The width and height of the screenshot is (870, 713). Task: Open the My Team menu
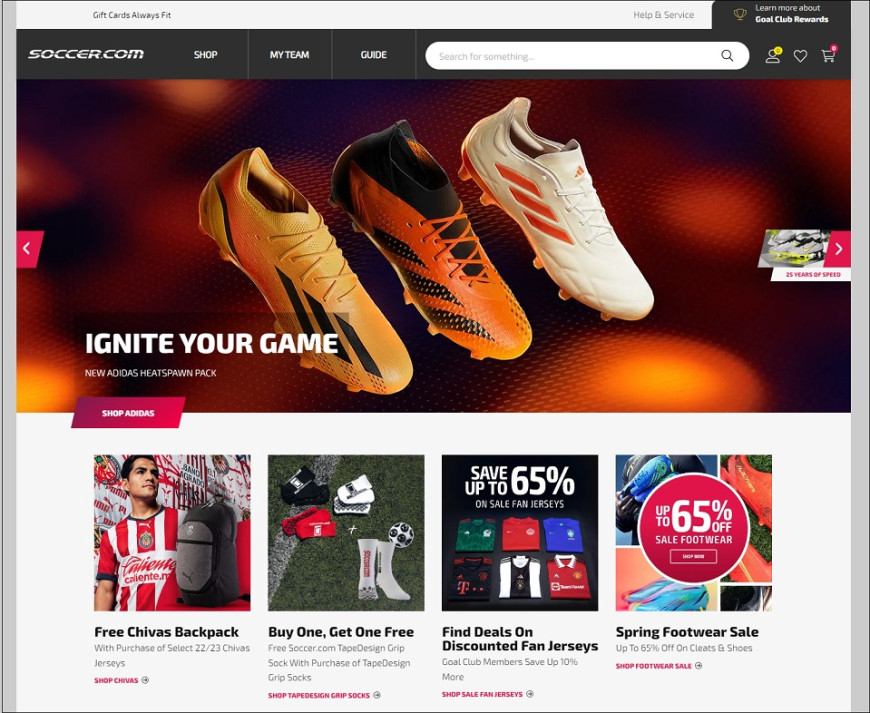290,55
